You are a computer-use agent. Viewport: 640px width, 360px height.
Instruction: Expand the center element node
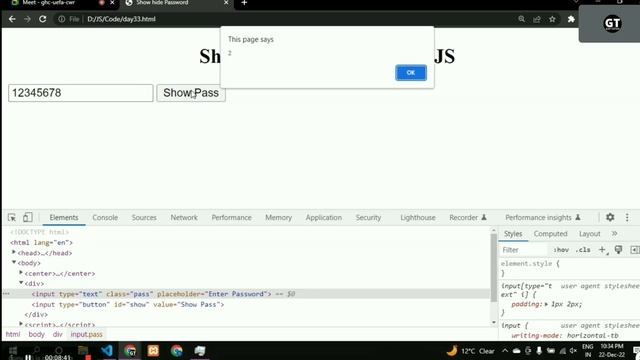[x=21, y=273]
